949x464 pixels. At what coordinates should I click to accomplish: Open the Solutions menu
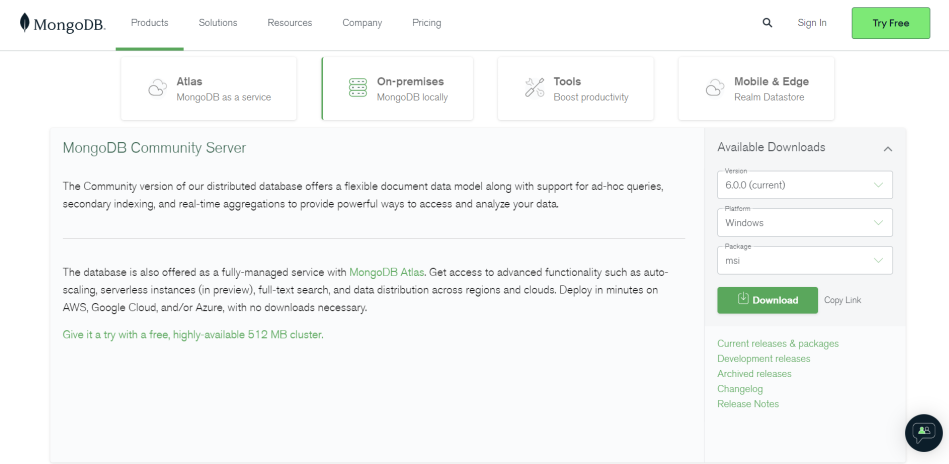(218, 23)
